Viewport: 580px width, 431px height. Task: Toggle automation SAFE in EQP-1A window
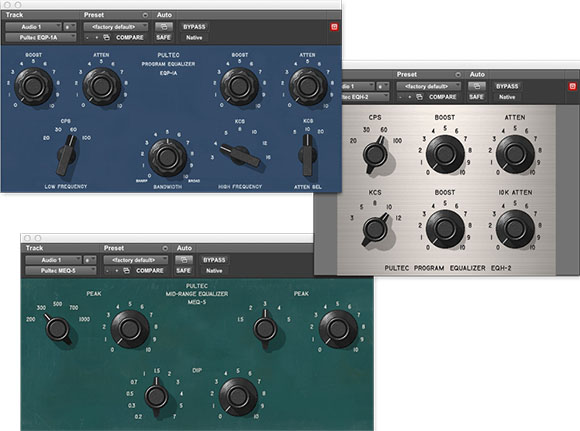tap(163, 37)
